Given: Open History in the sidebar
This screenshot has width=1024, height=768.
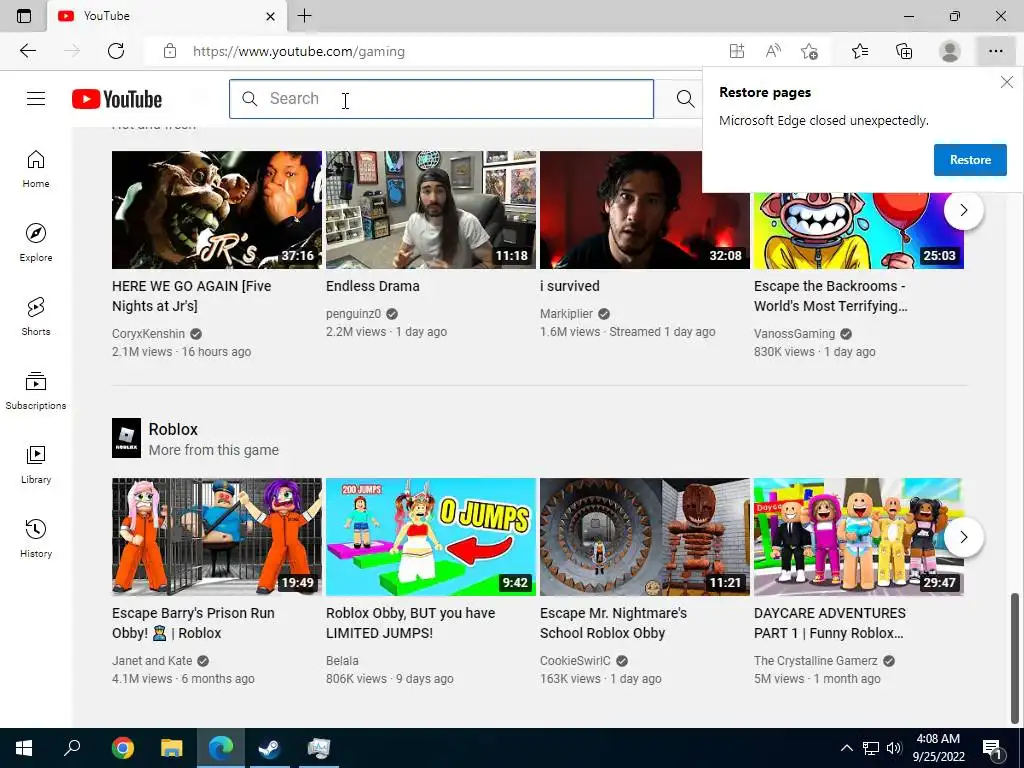Looking at the screenshot, I should 36,538.
